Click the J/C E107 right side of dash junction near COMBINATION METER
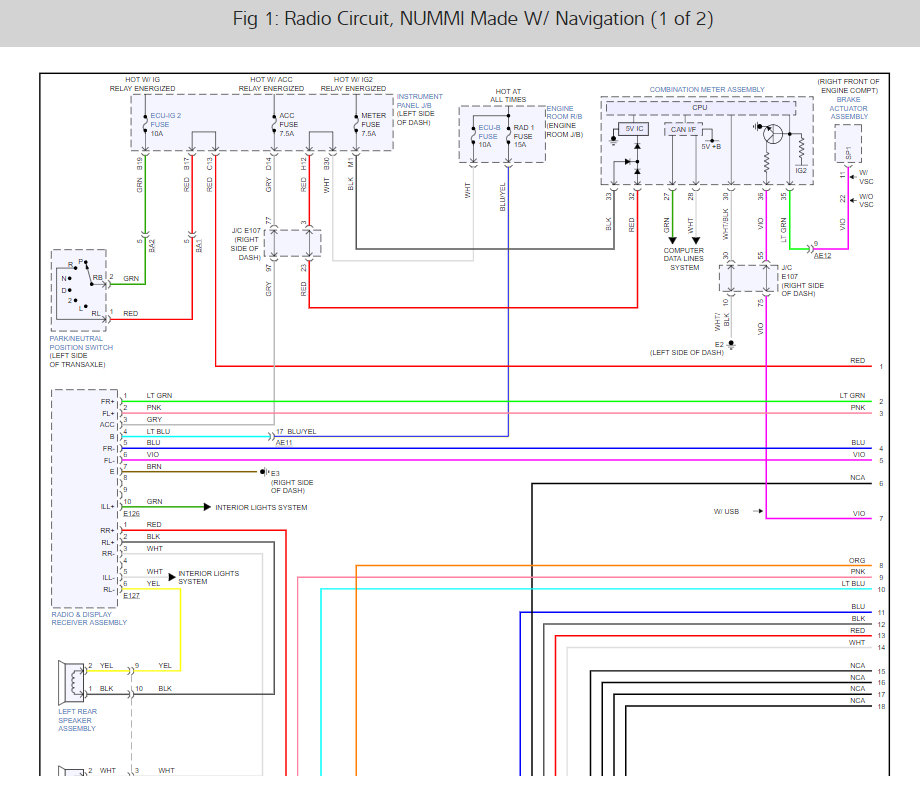 pos(749,278)
